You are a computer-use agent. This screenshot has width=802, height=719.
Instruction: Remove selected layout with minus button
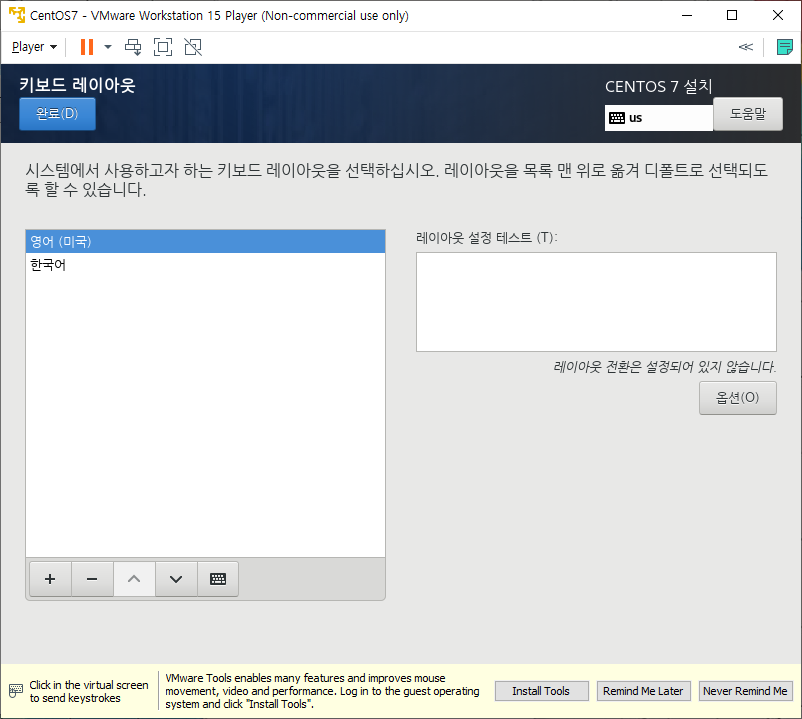[x=92, y=579]
